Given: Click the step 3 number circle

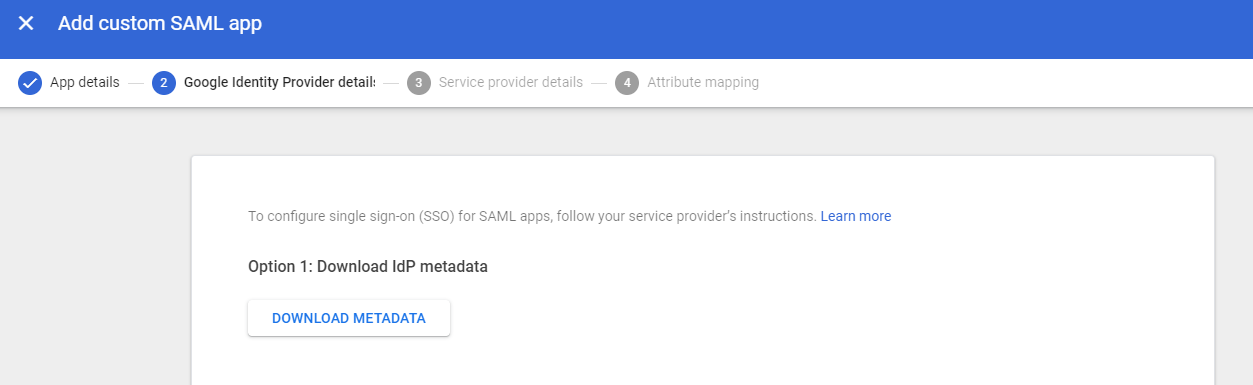Looking at the screenshot, I should pyautogui.click(x=419, y=82).
